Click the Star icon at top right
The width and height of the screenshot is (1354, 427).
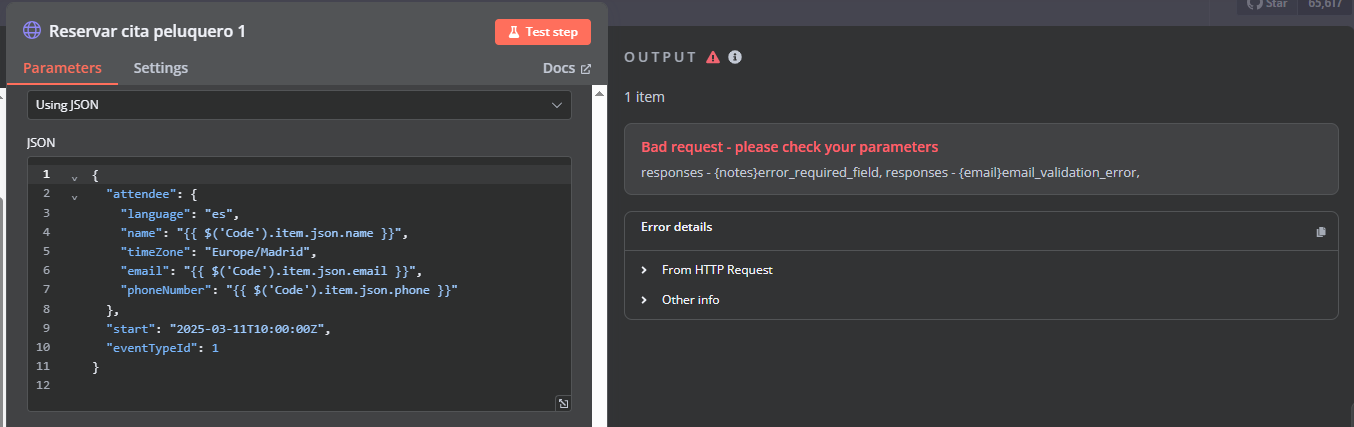[1253, 4]
